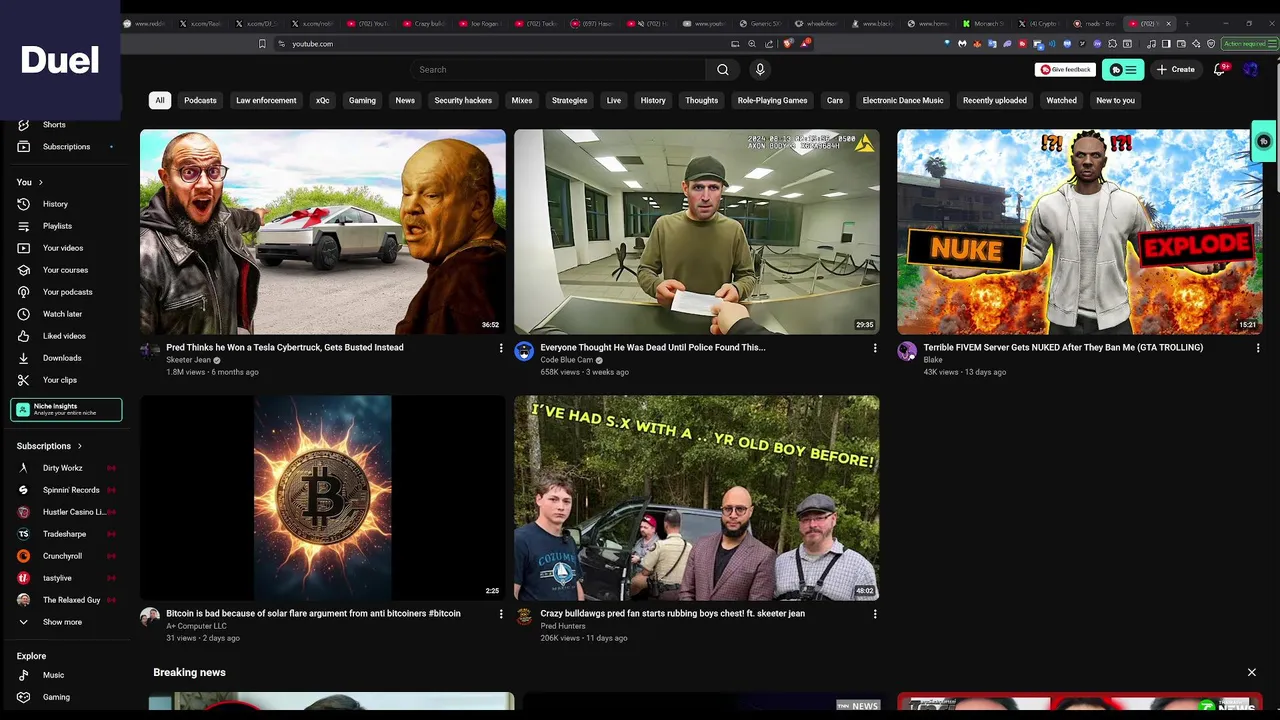Open options menu for Bitcoin solar flare video
The height and width of the screenshot is (720, 1280).
coord(501,614)
